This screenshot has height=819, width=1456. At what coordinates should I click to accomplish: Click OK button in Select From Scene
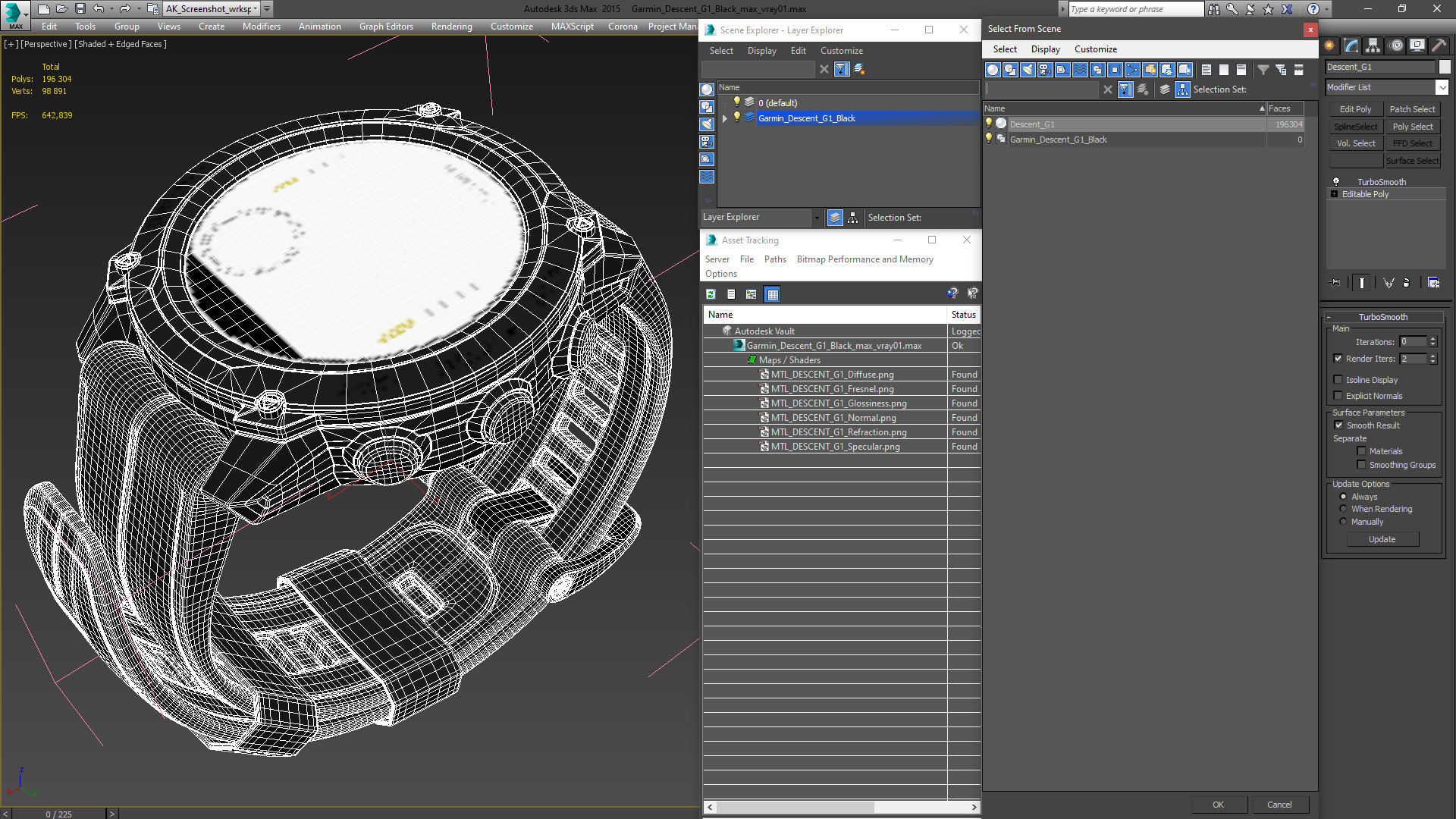(x=1218, y=805)
